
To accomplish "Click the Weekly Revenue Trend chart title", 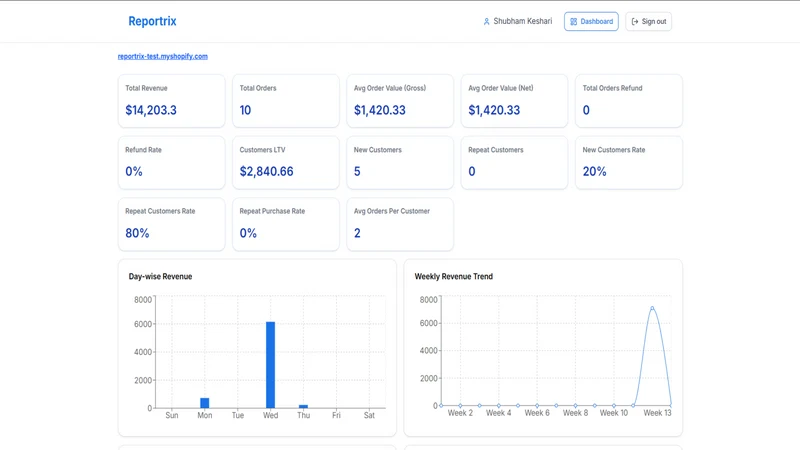I will (x=454, y=277).
